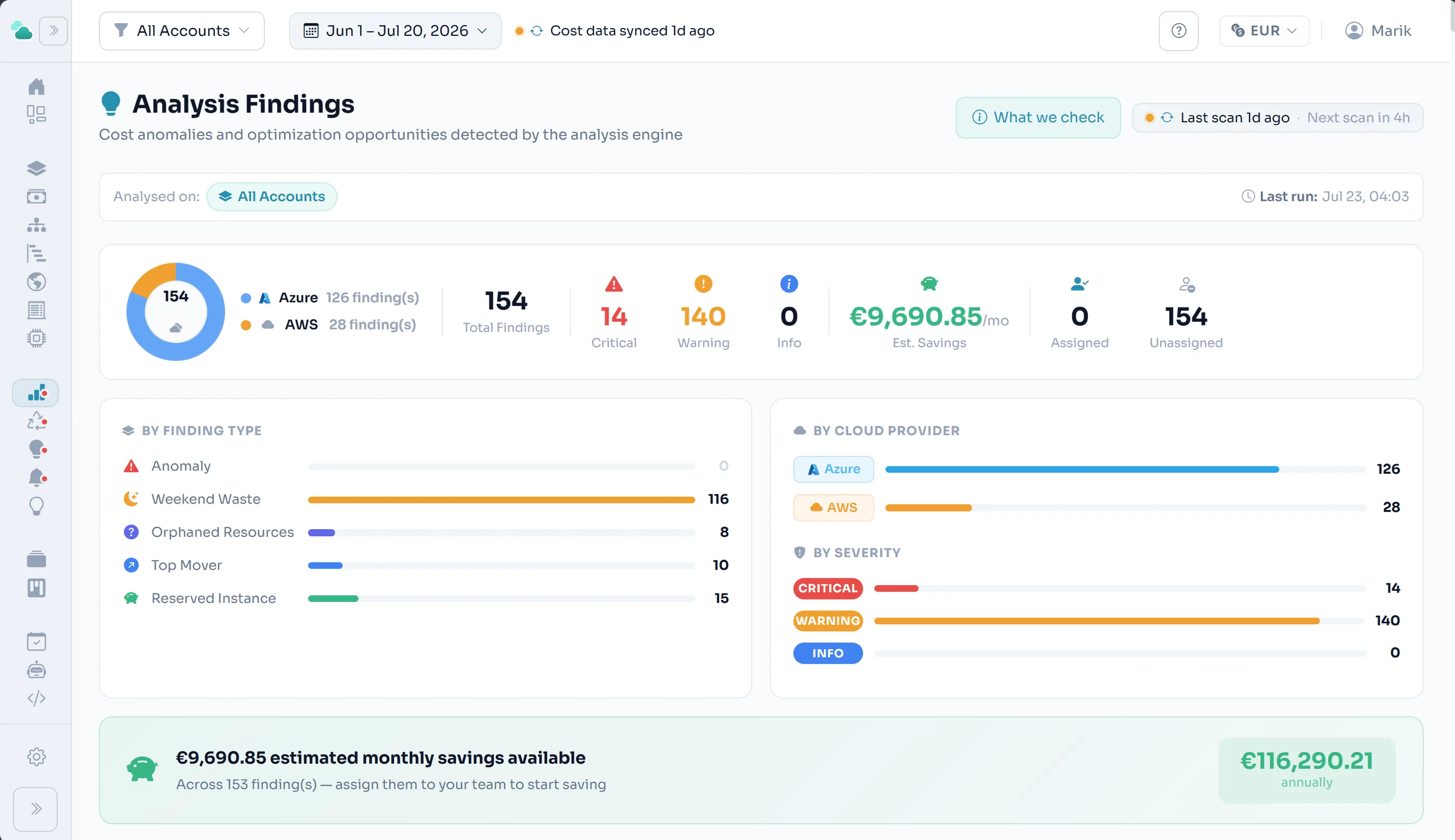Open the hierarchy tree icon in sidebar

(x=36, y=225)
